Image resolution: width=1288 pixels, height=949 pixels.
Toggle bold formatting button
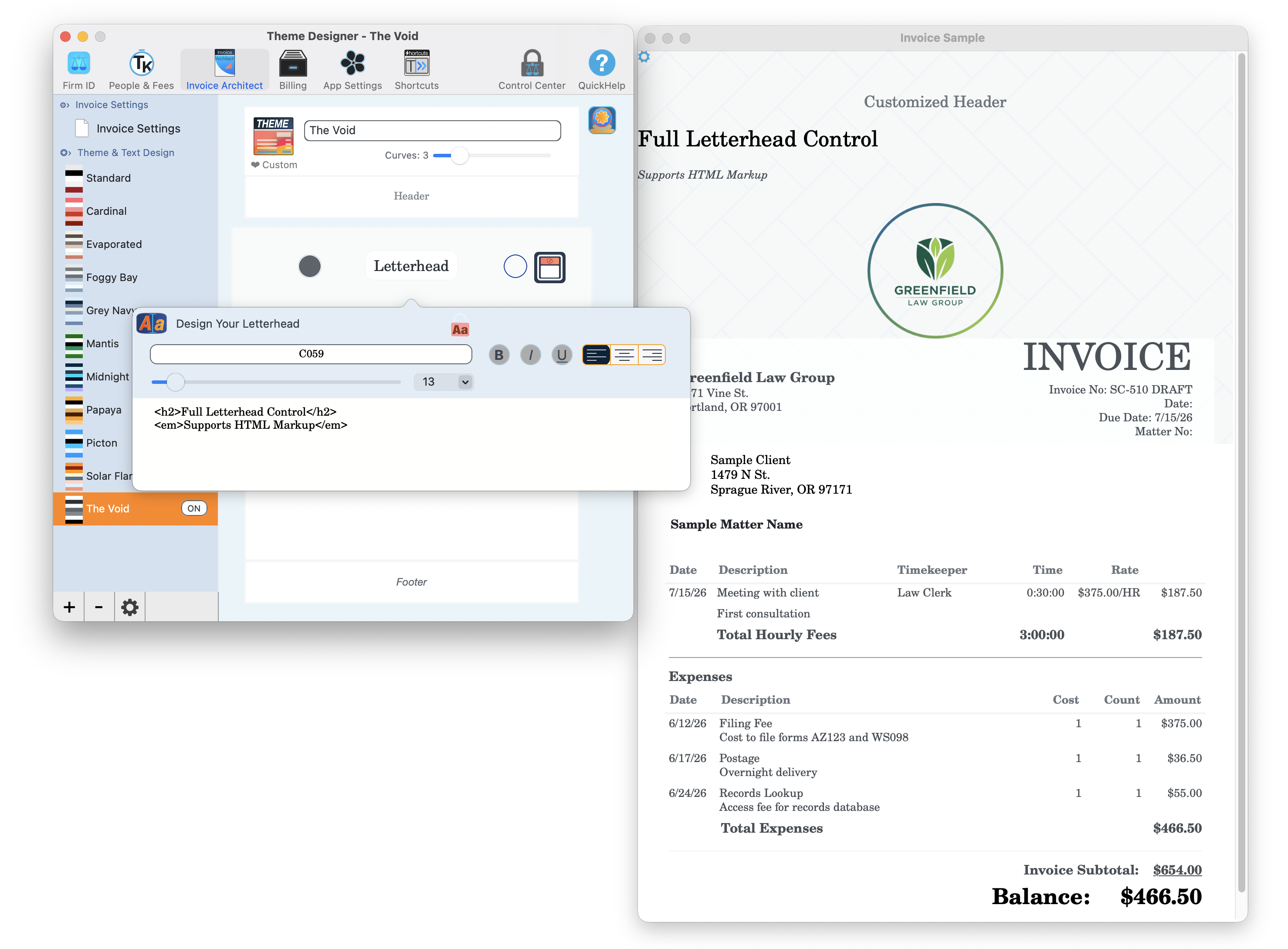[498, 355]
